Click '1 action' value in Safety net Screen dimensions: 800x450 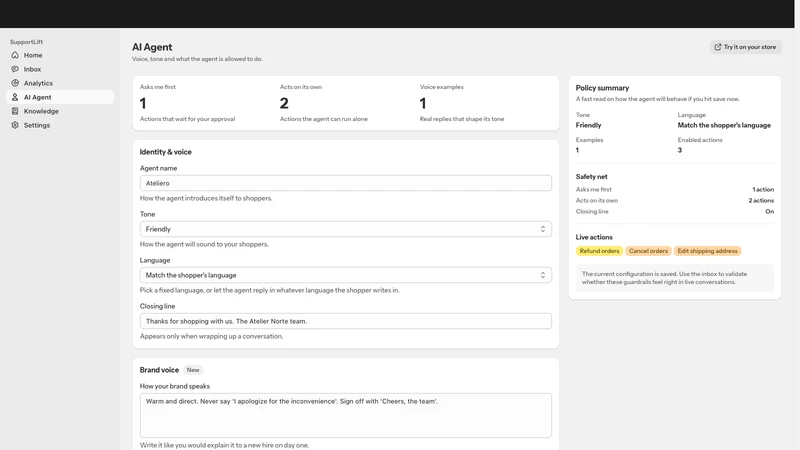click(763, 189)
